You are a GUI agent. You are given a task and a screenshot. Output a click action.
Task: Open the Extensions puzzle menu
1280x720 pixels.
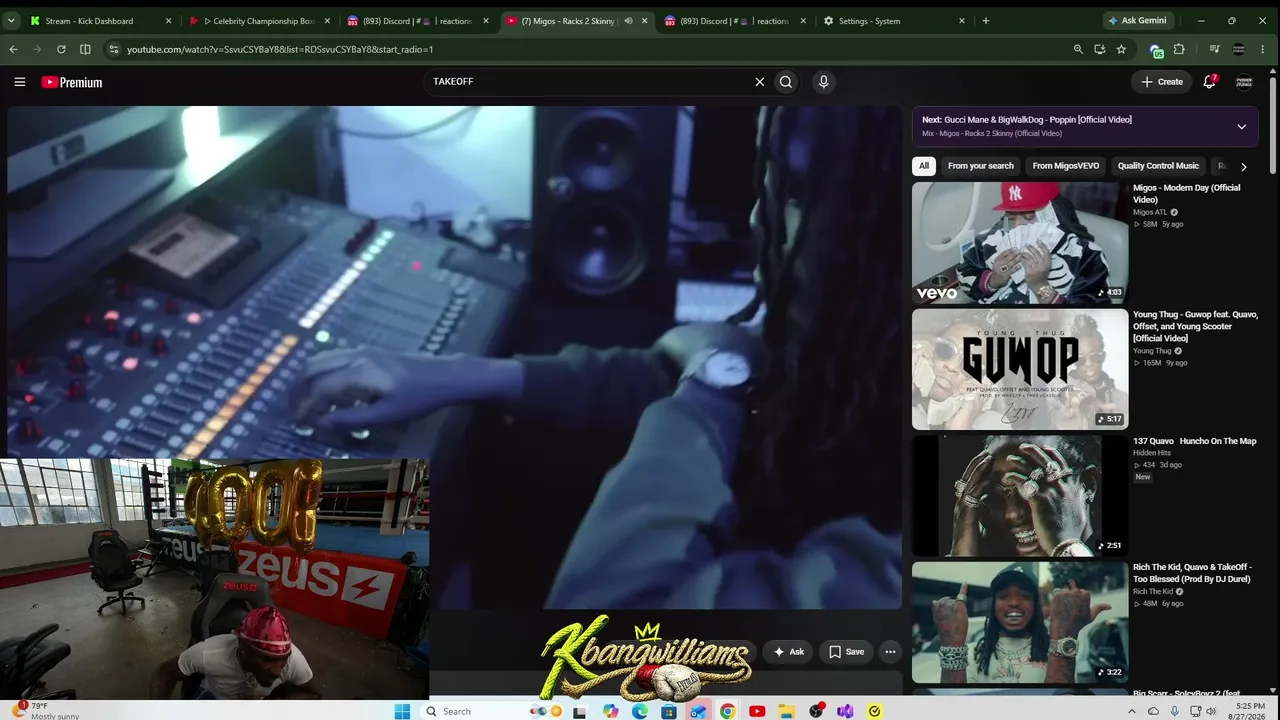tap(1179, 49)
